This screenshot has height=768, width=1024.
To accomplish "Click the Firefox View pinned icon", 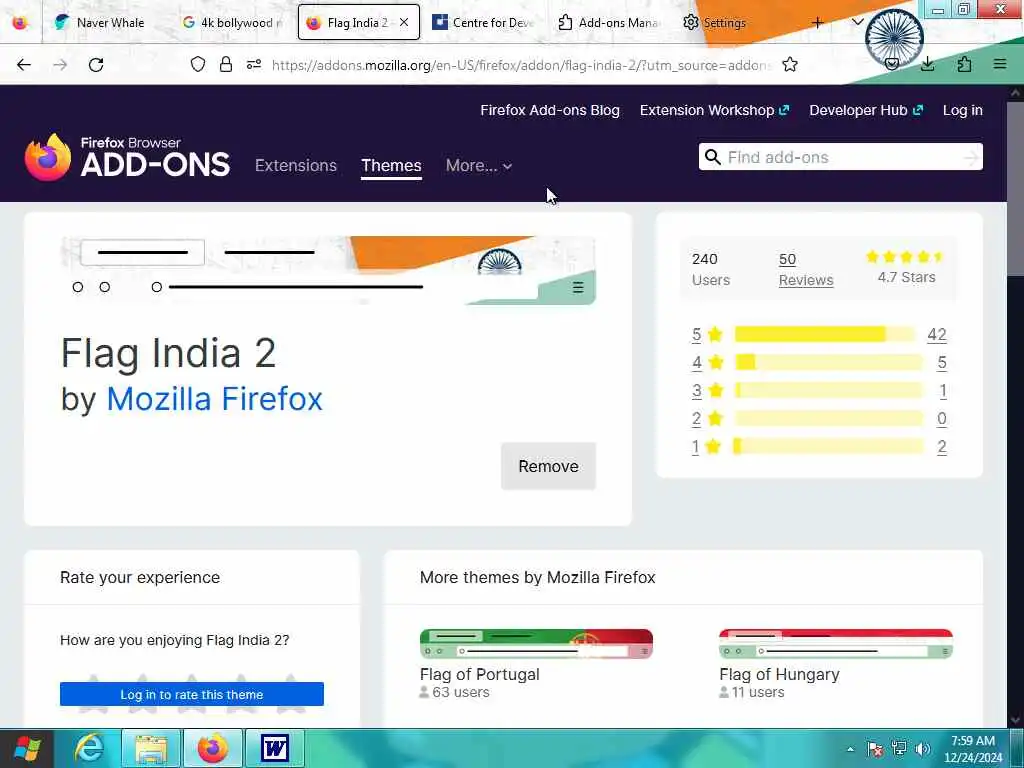I will 20,23.
